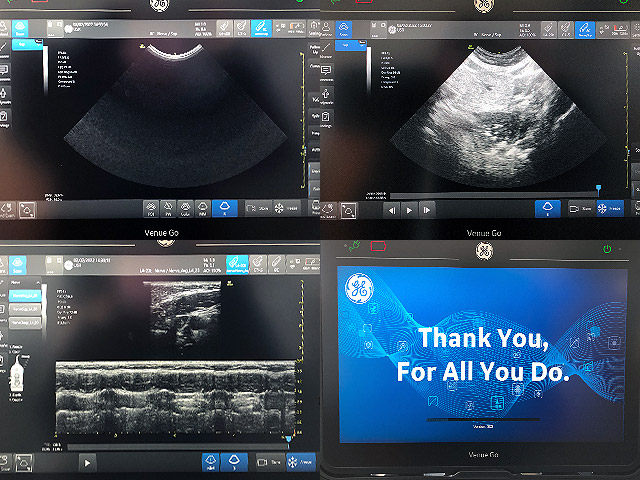Open the comment tool on abdominal image screen
Image resolution: width=640 pixels, height=480 pixels.
pyautogui.click(x=326, y=72)
